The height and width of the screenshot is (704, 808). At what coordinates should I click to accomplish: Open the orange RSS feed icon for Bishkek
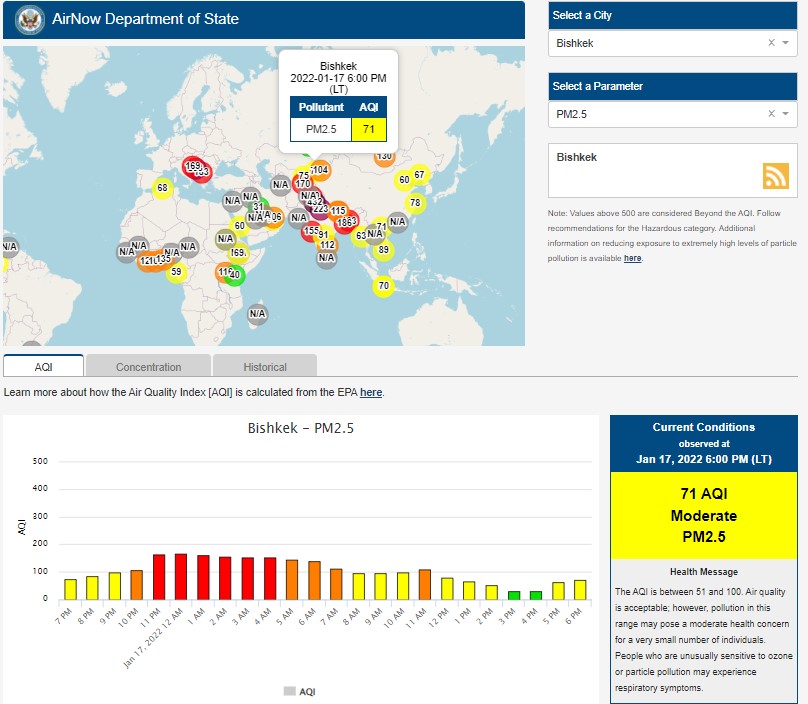pos(776,175)
